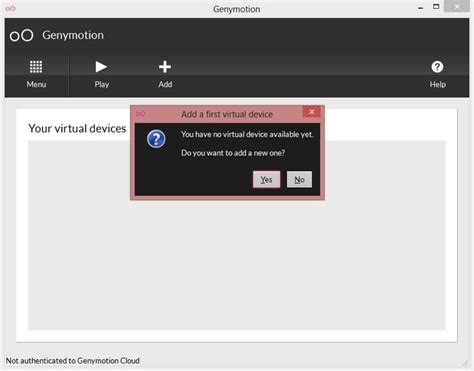Open the Menu grid icon
474x371 pixels.
pyautogui.click(x=36, y=67)
